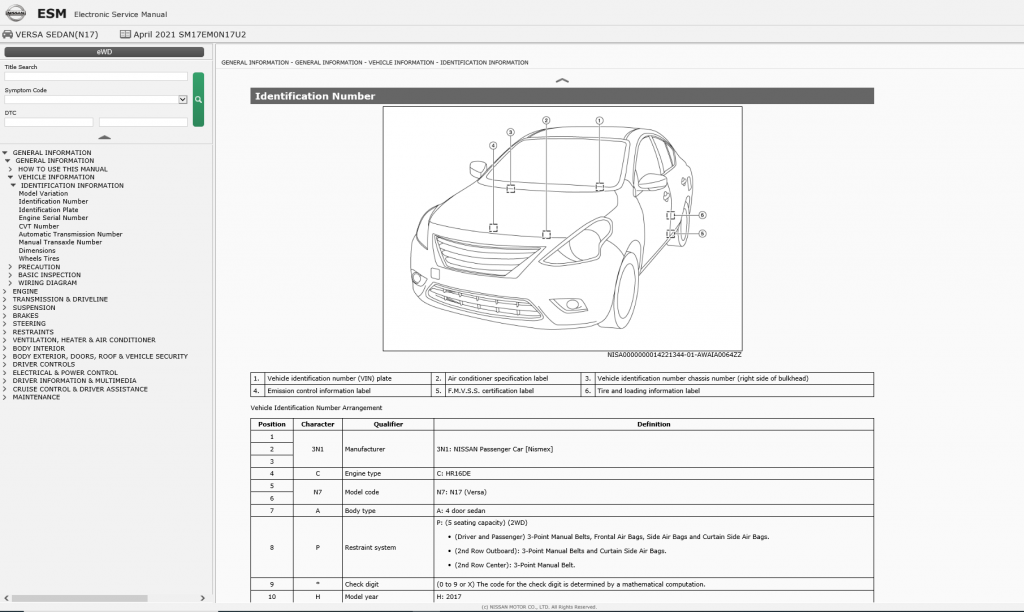Click the manual icon next to April 2021

[123, 33]
